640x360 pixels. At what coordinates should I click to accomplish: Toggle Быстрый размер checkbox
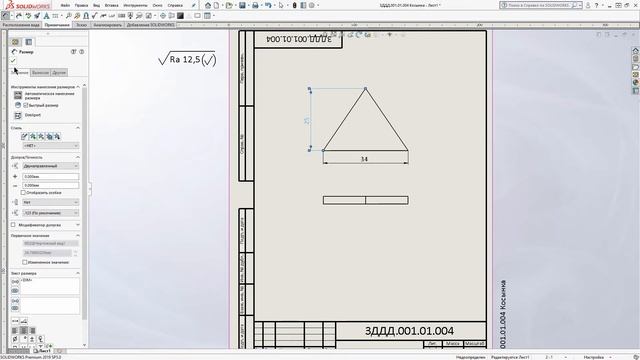(26, 105)
